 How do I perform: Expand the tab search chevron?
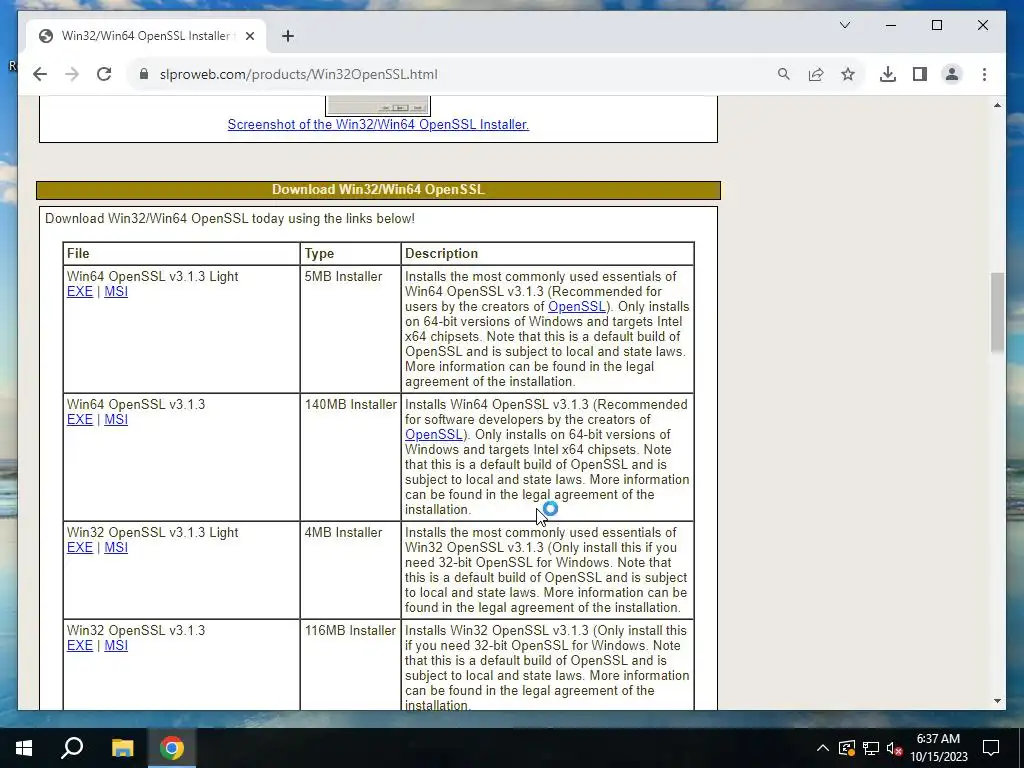click(844, 25)
